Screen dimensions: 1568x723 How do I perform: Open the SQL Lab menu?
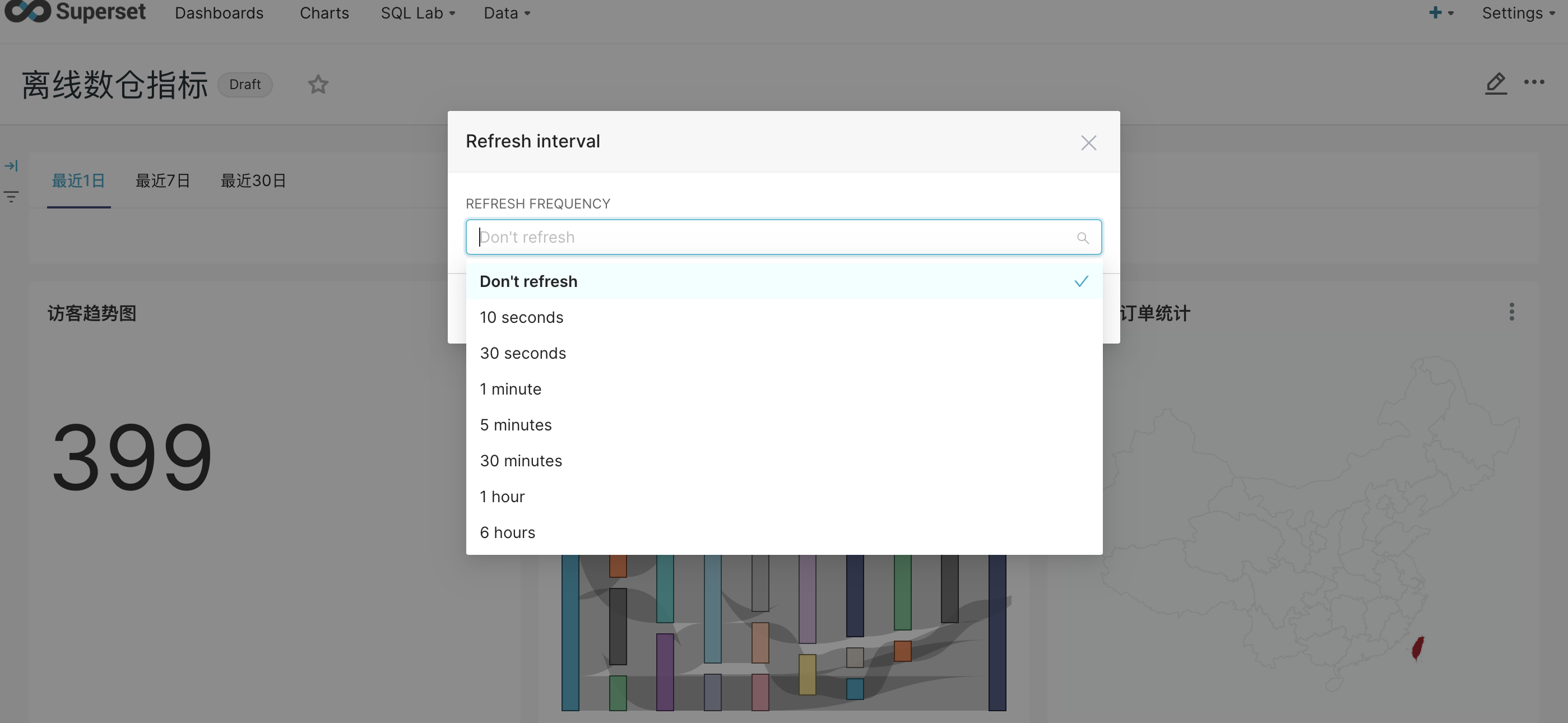(417, 13)
